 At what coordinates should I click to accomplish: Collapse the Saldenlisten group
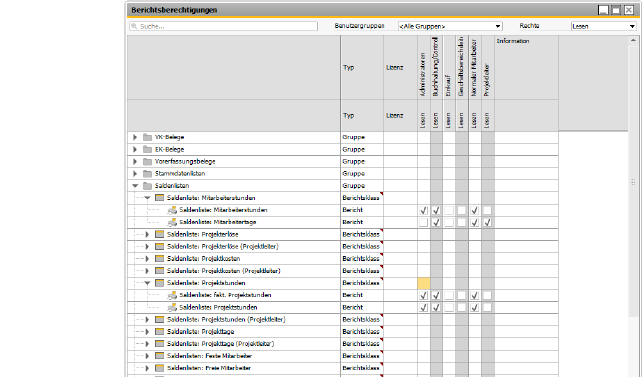[135, 185]
